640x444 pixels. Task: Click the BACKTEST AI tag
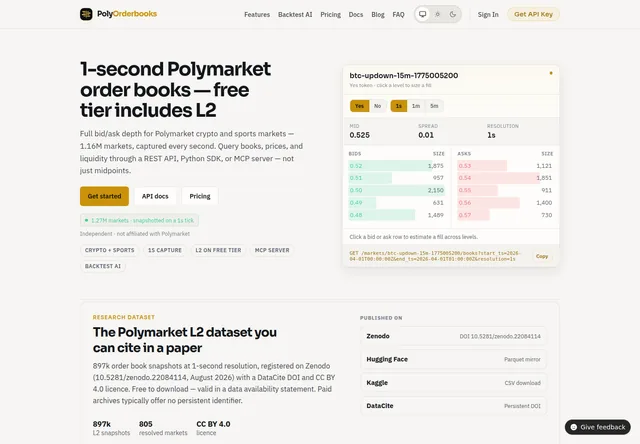pyautogui.click(x=103, y=266)
